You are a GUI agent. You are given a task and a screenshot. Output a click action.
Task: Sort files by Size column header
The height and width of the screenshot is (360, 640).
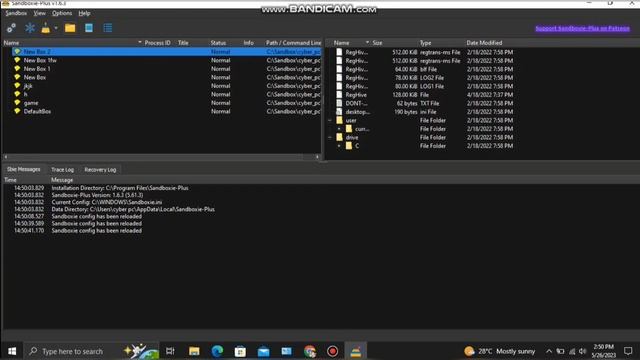378,42
